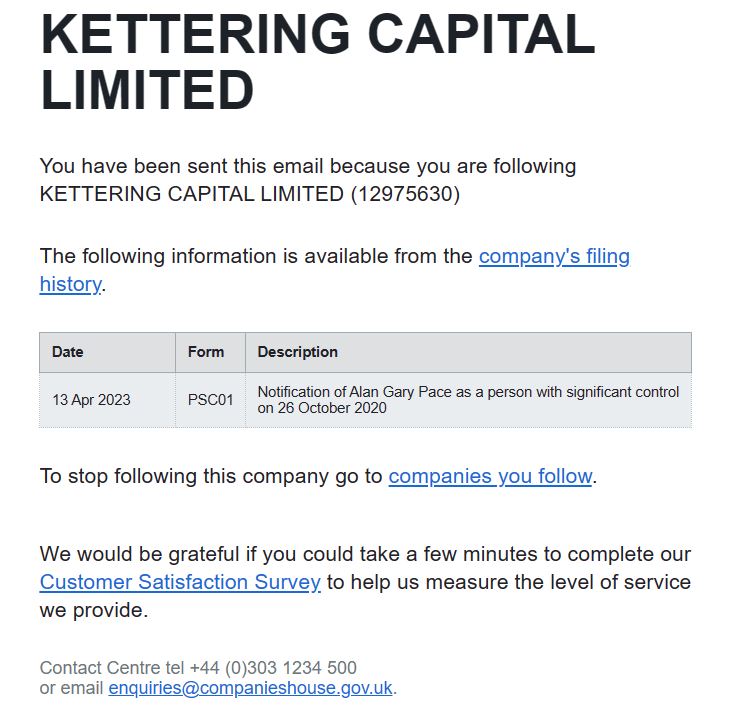Click the Form column header
The image size is (737, 720).
click(x=206, y=352)
